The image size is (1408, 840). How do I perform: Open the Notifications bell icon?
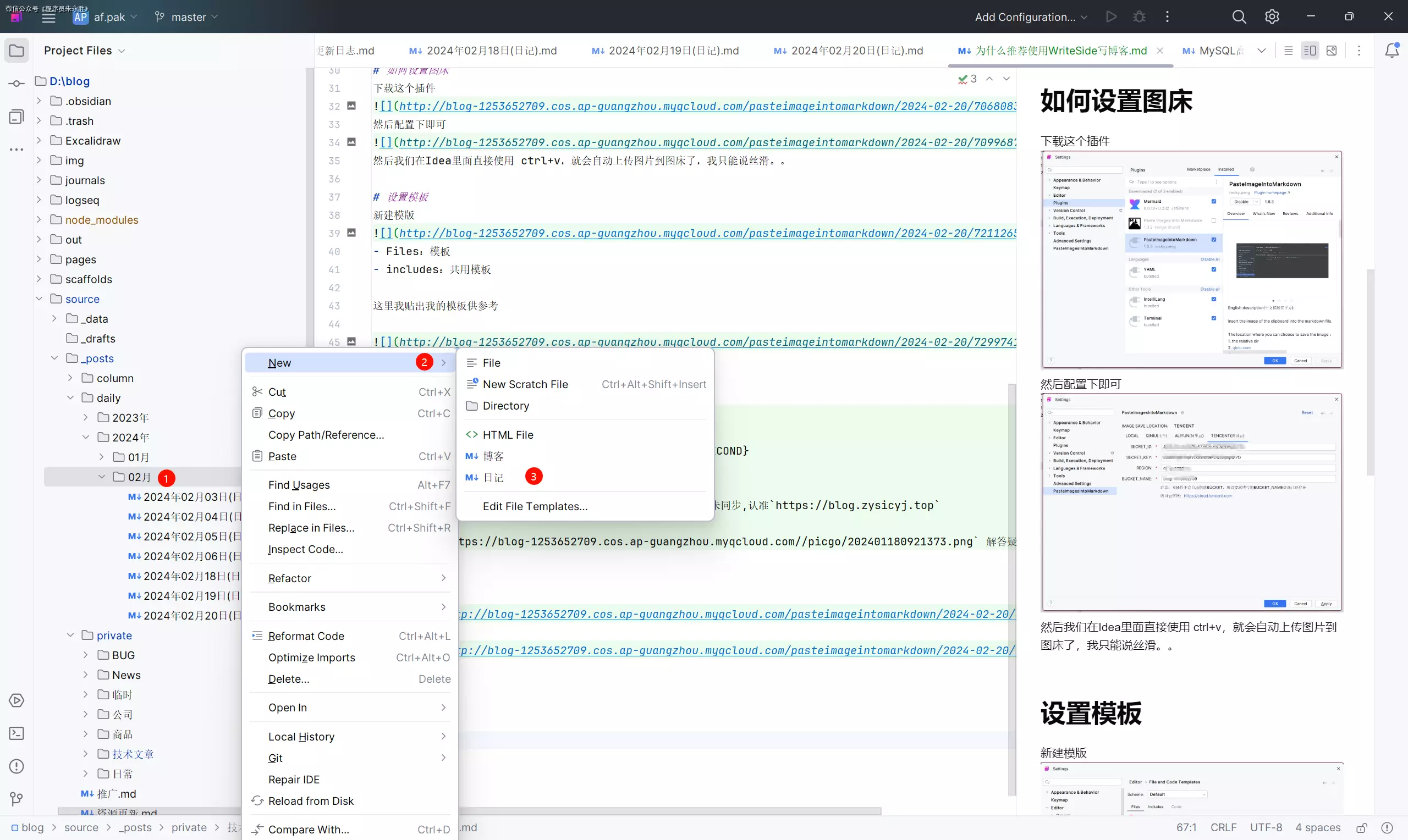point(1391,51)
